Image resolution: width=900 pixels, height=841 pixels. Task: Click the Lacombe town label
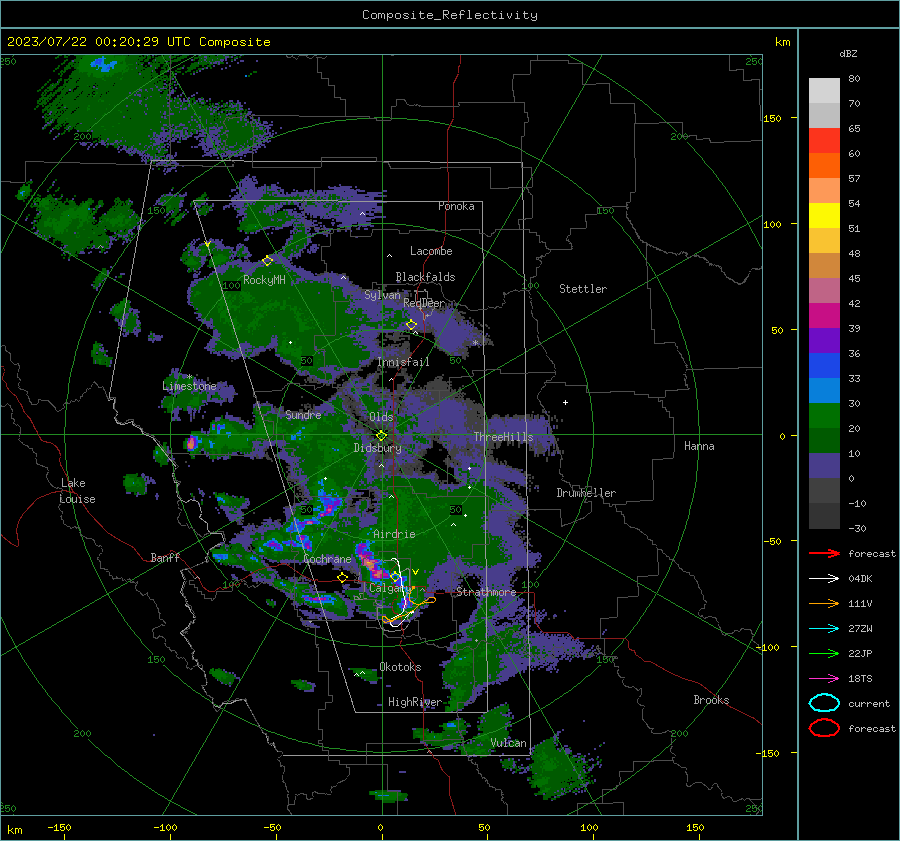[431, 251]
